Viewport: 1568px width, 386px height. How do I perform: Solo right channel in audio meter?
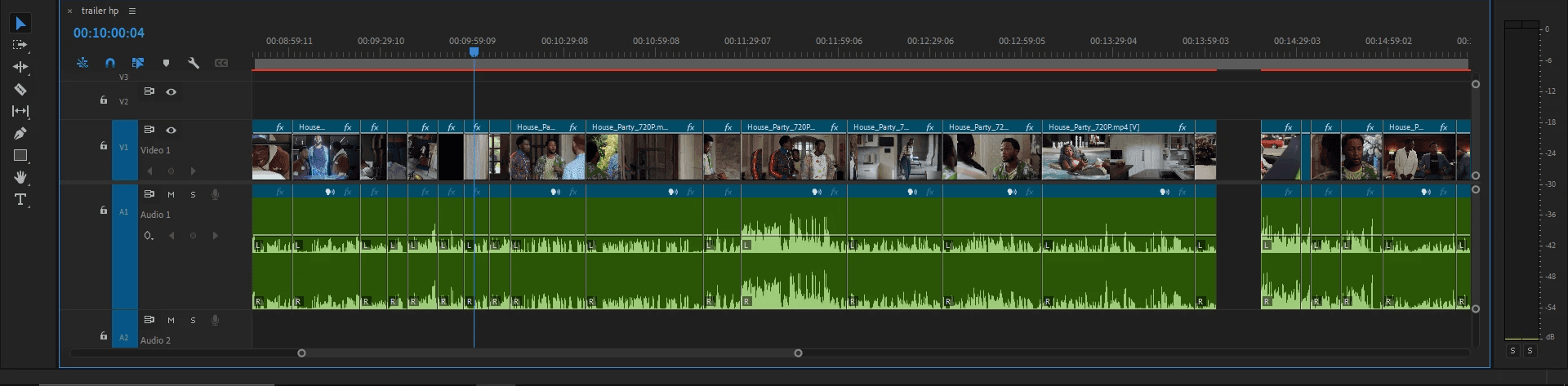1530,350
